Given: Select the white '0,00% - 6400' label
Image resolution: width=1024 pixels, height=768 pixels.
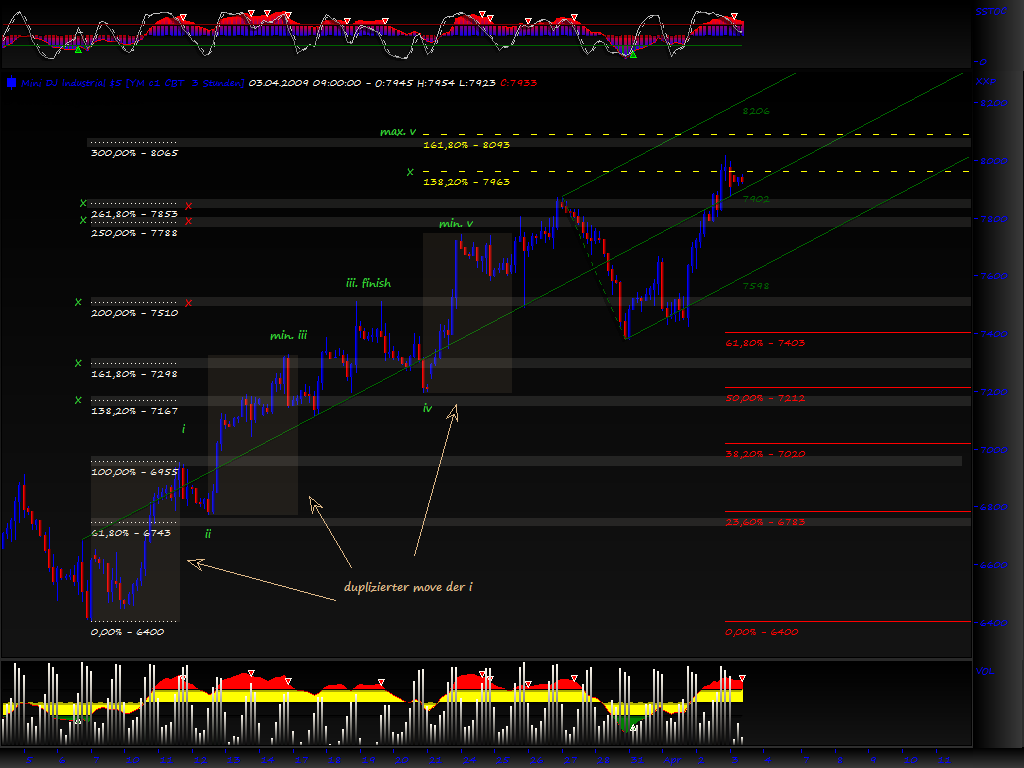Looking at the screenshot, I should [127, 632].
